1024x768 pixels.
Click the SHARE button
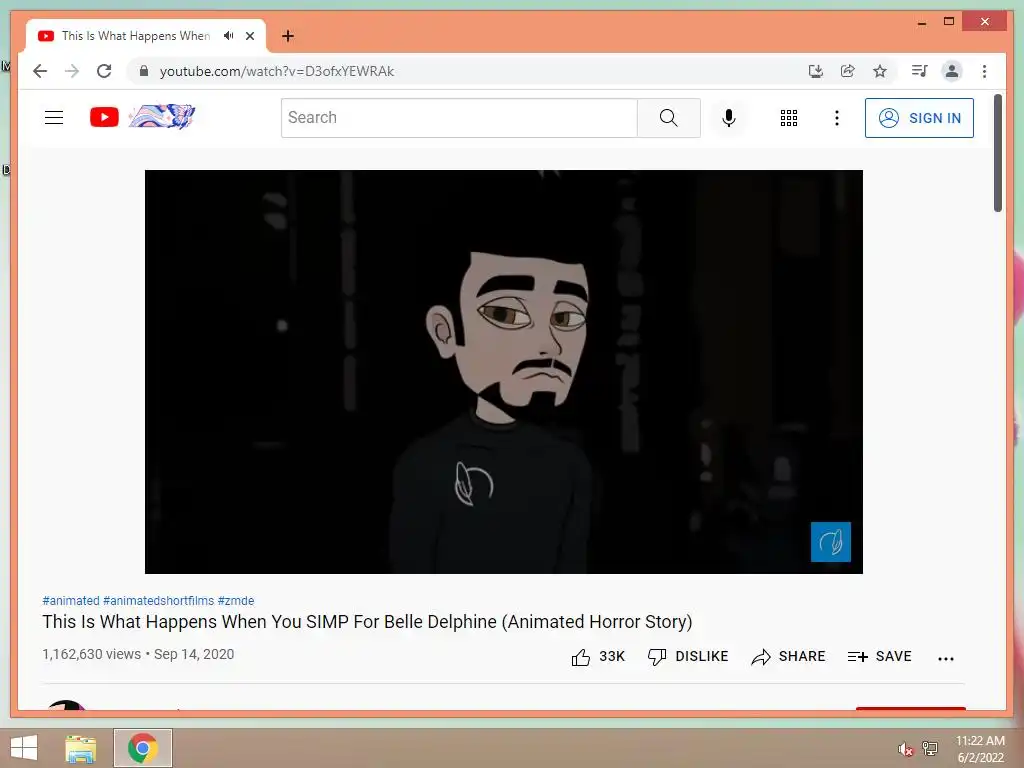click(x=788, y=656)
